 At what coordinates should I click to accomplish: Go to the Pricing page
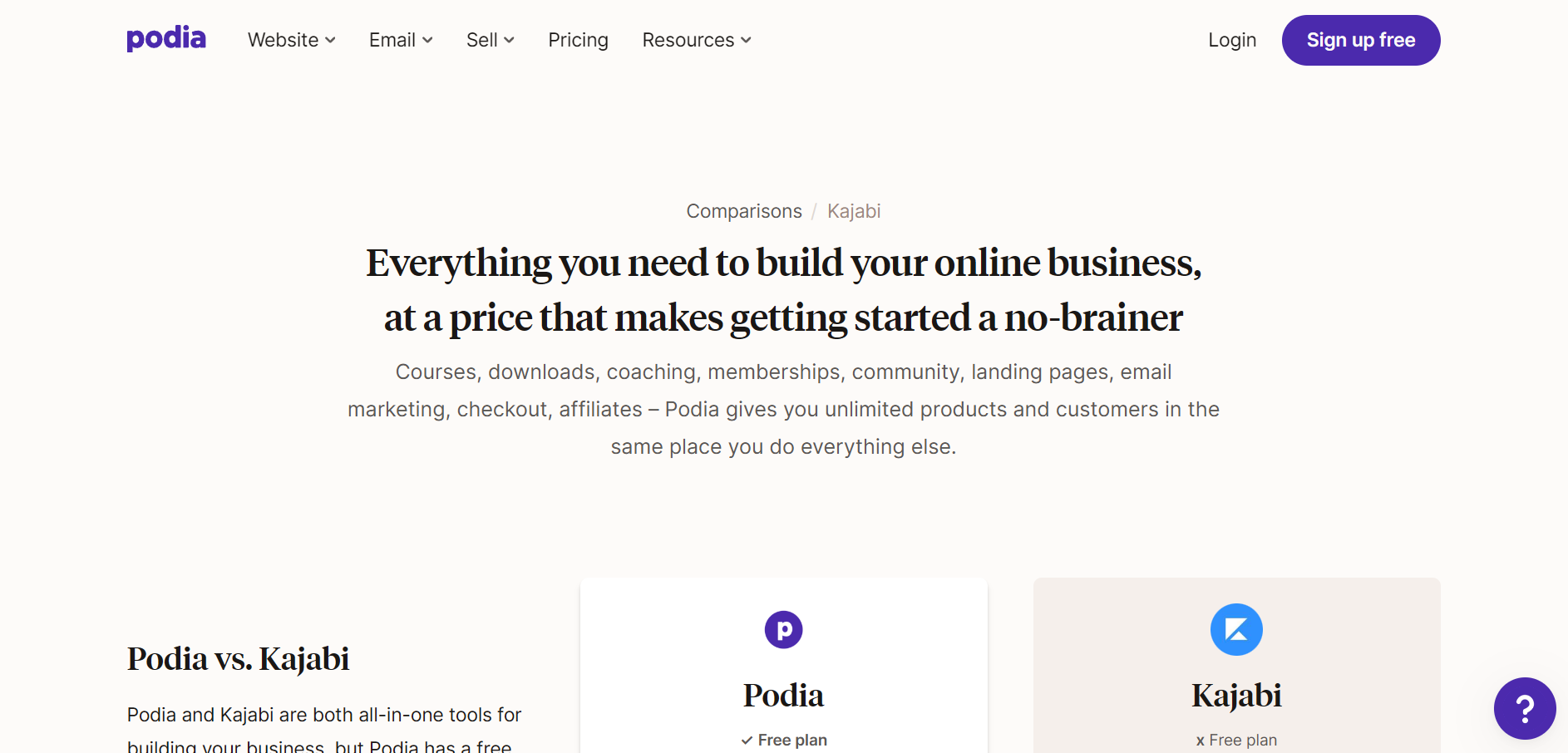(x=578, y=40)
